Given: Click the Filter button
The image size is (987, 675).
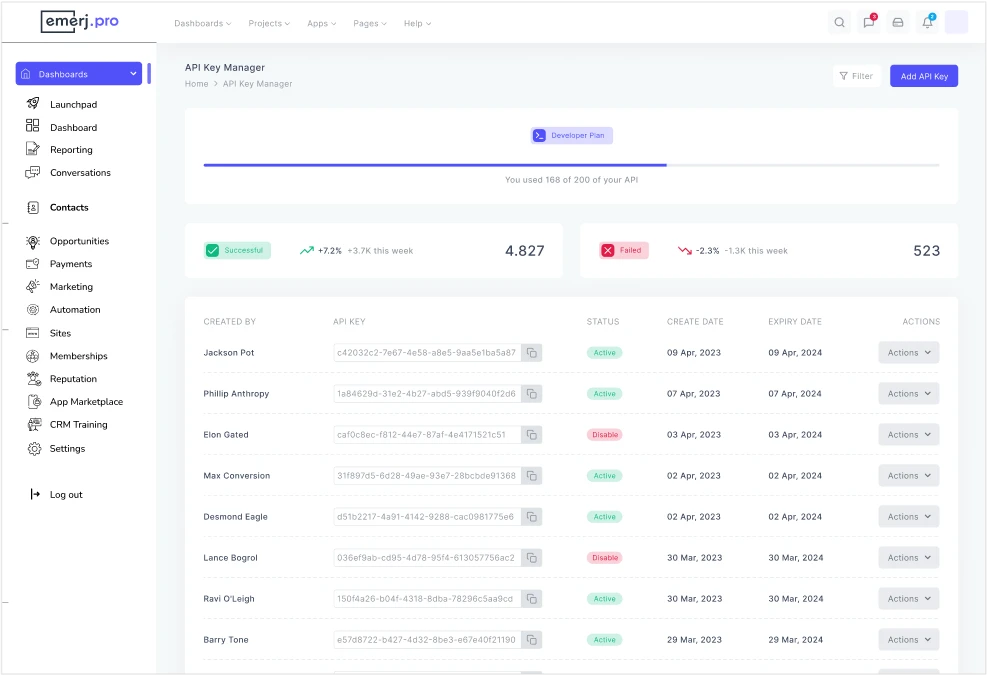Looking at the screenshot, I should pyautogui.click(x=856, y=76).
